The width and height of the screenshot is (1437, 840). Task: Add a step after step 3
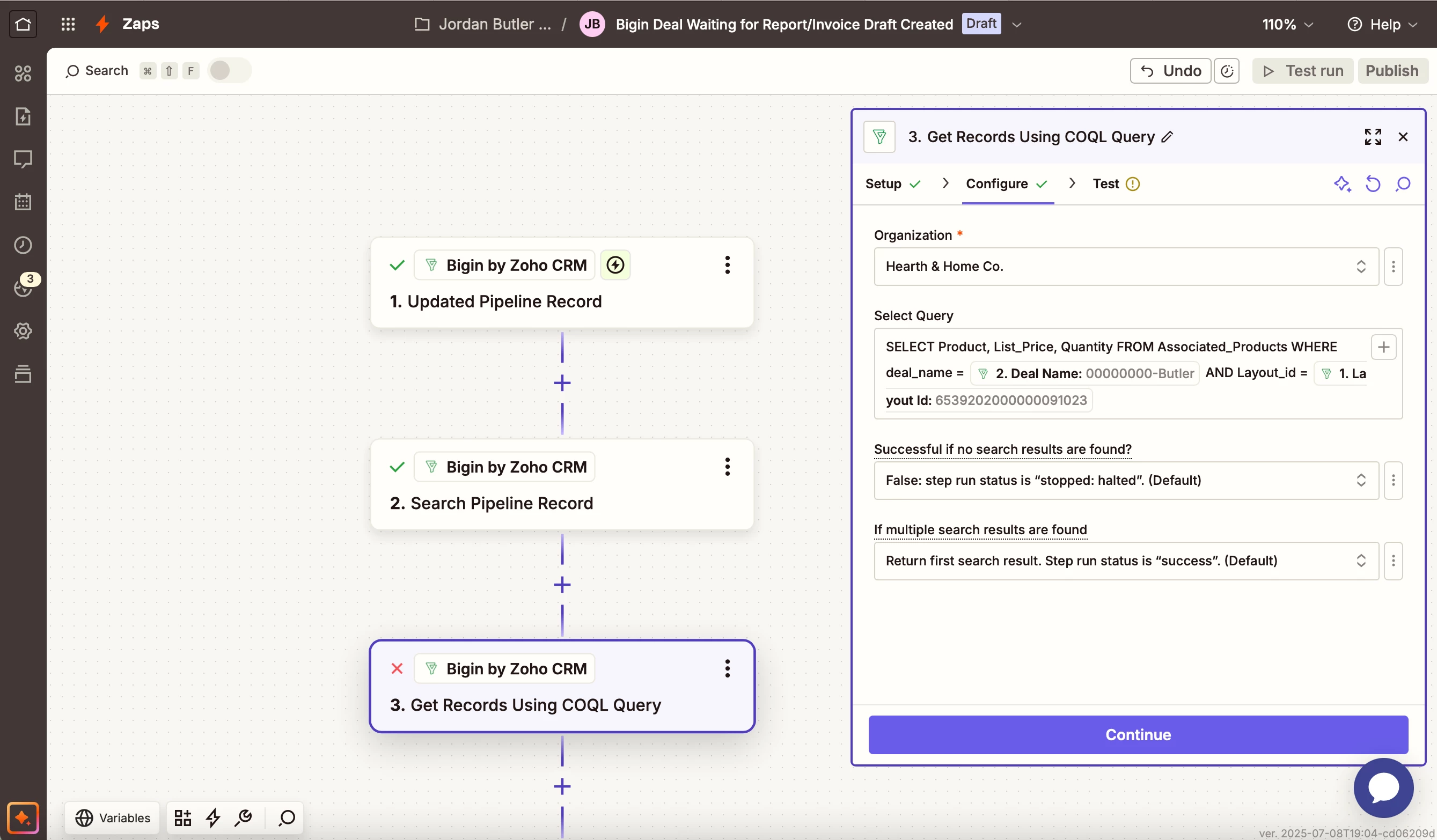[562, 786]
